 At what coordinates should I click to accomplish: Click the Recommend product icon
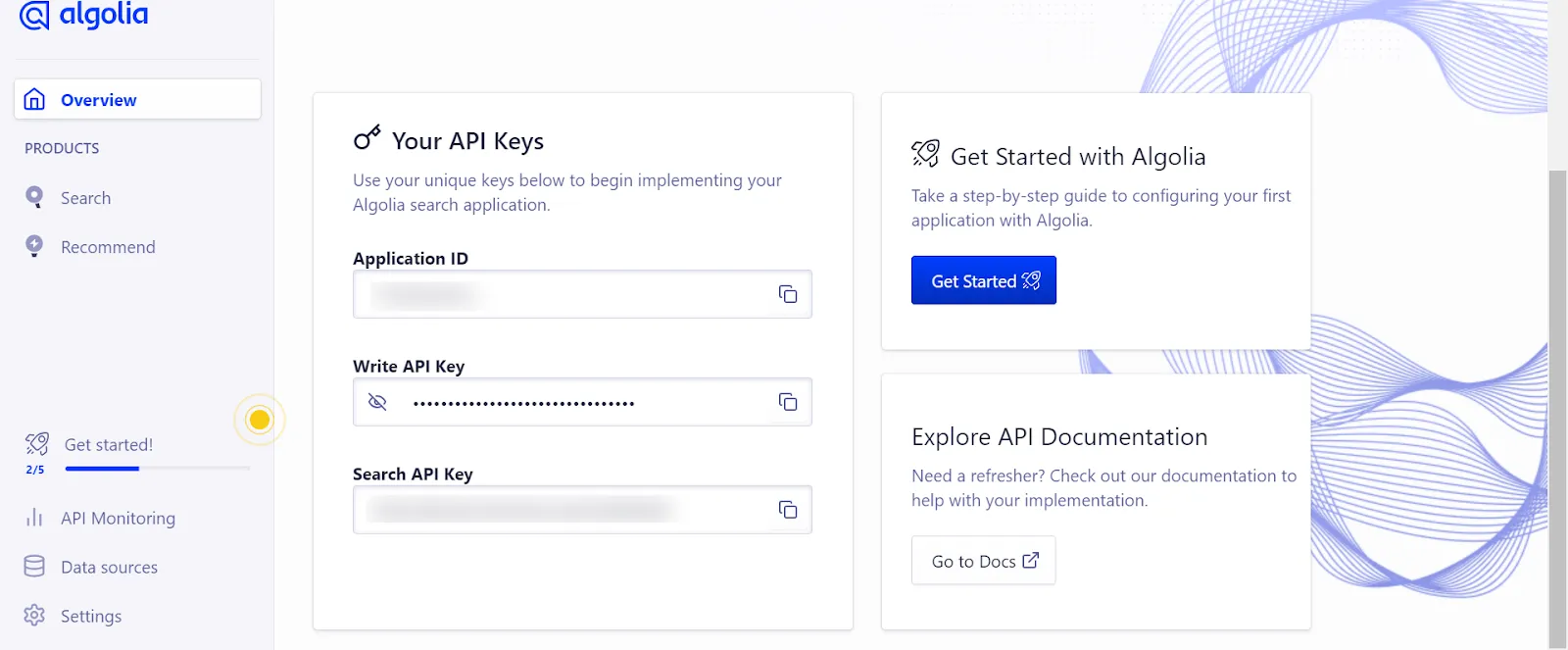[x=34, y=247]
